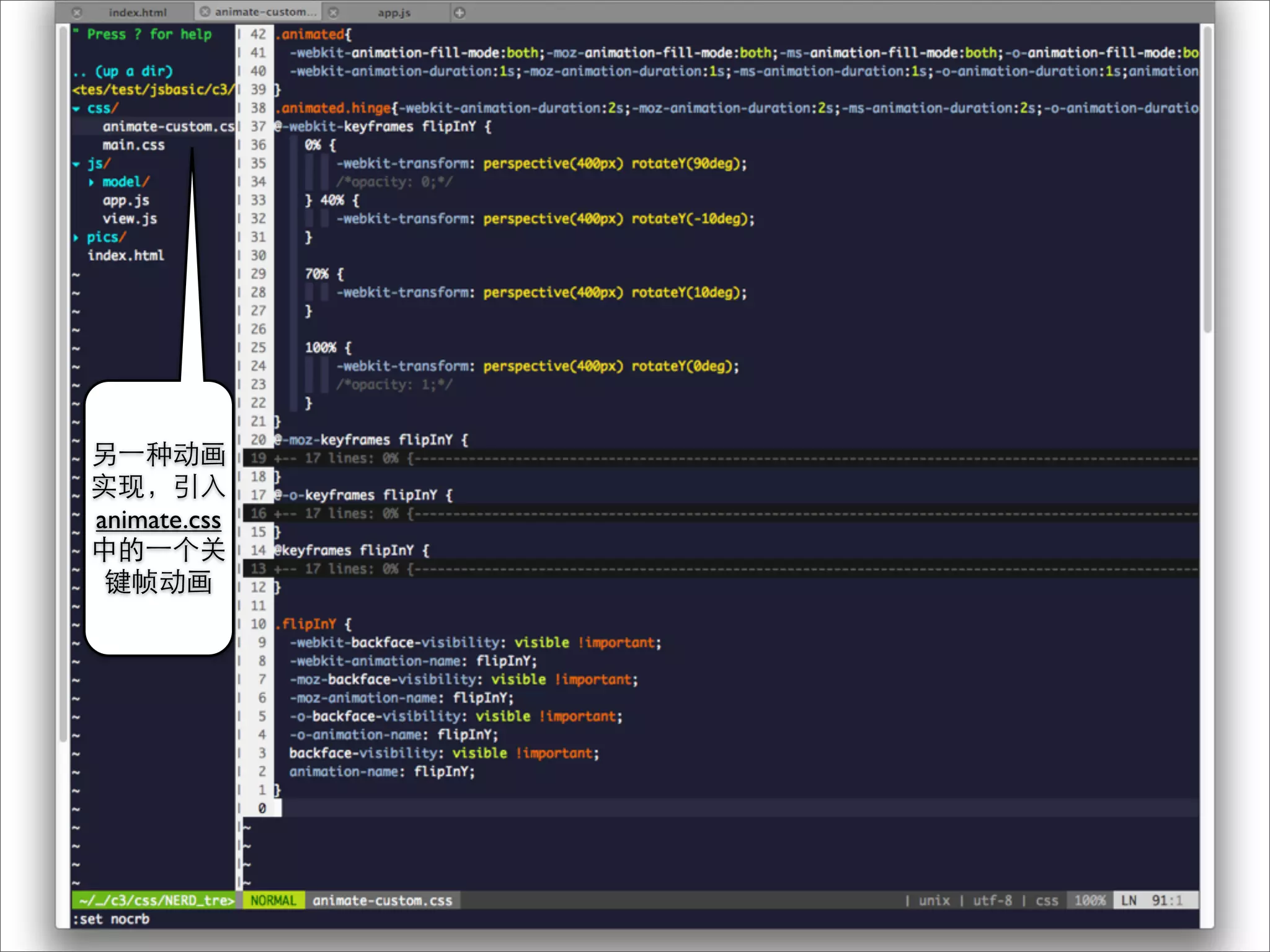1270x952 pixels.
Task: Click the 70% keyframe line
Action: pos(324,274)
